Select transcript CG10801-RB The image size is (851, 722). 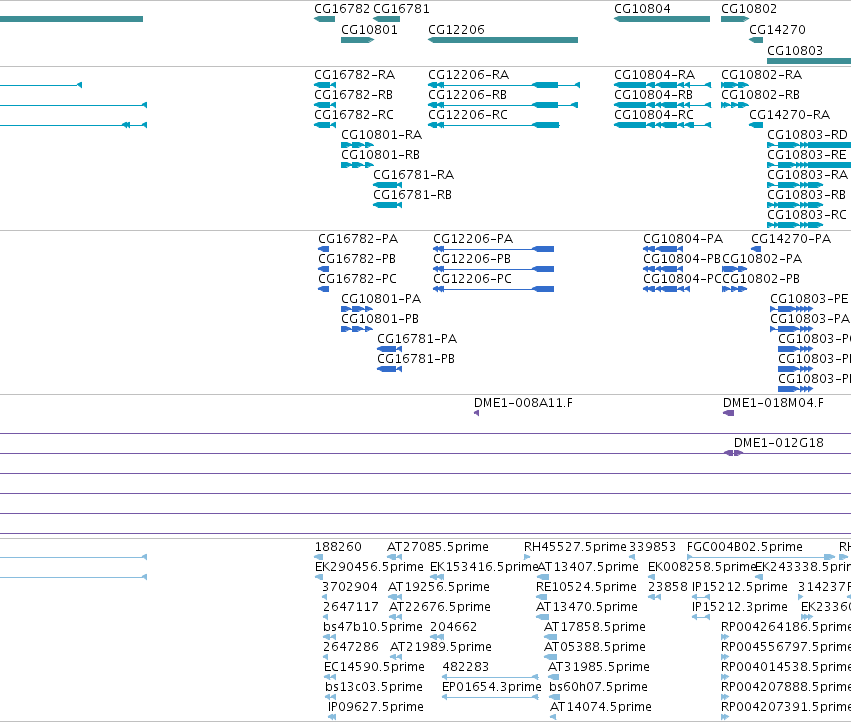pyautogui.click(x=380, y=155)
